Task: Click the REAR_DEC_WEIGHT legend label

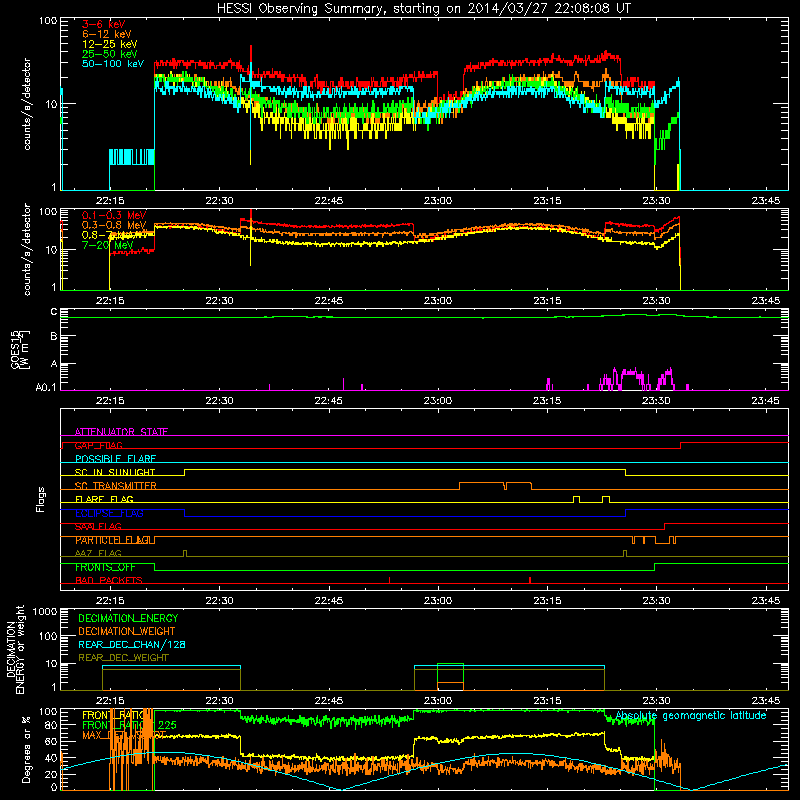Action: pos(123,658)
